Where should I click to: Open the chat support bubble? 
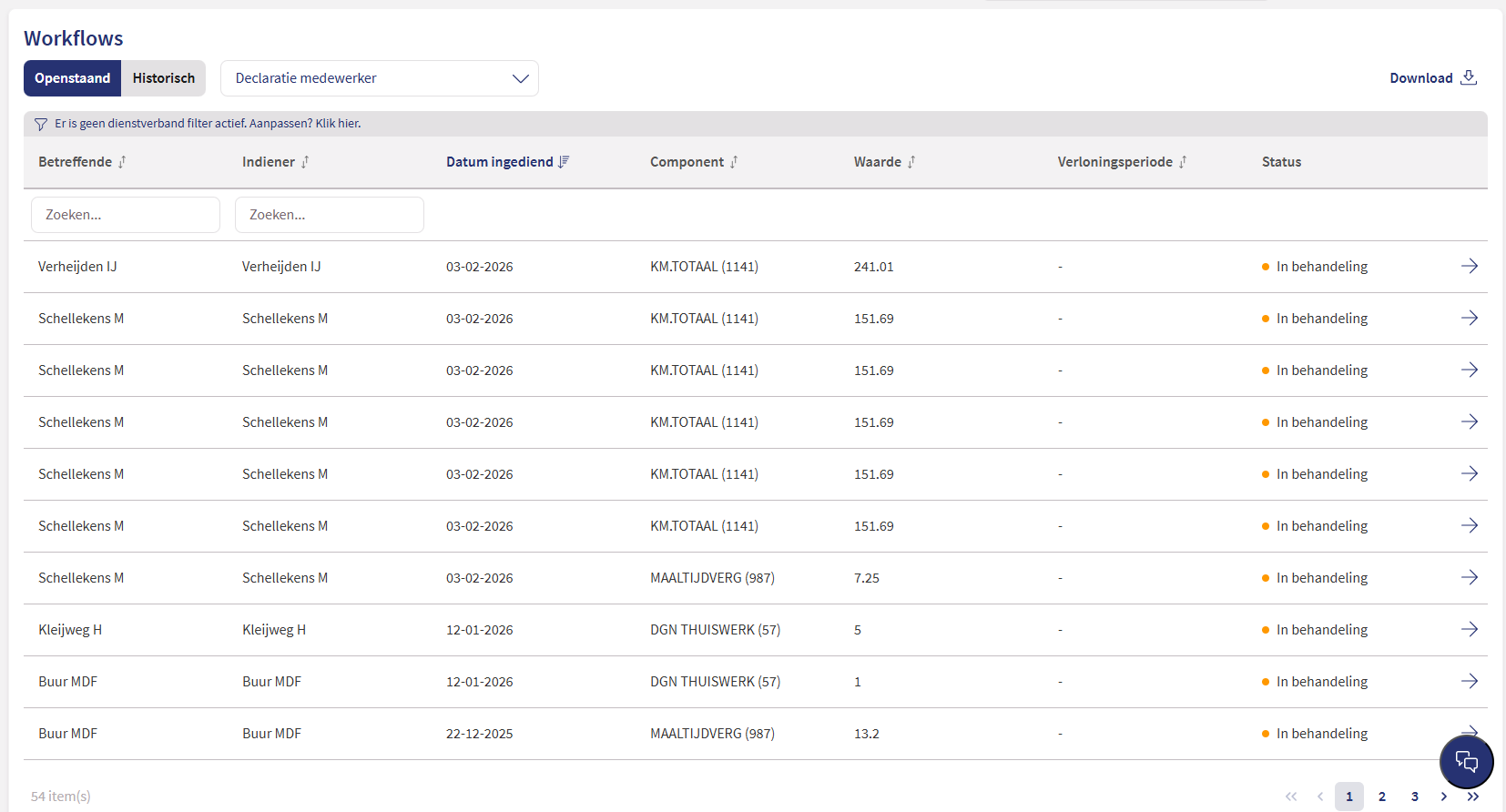pos(1466,762)
